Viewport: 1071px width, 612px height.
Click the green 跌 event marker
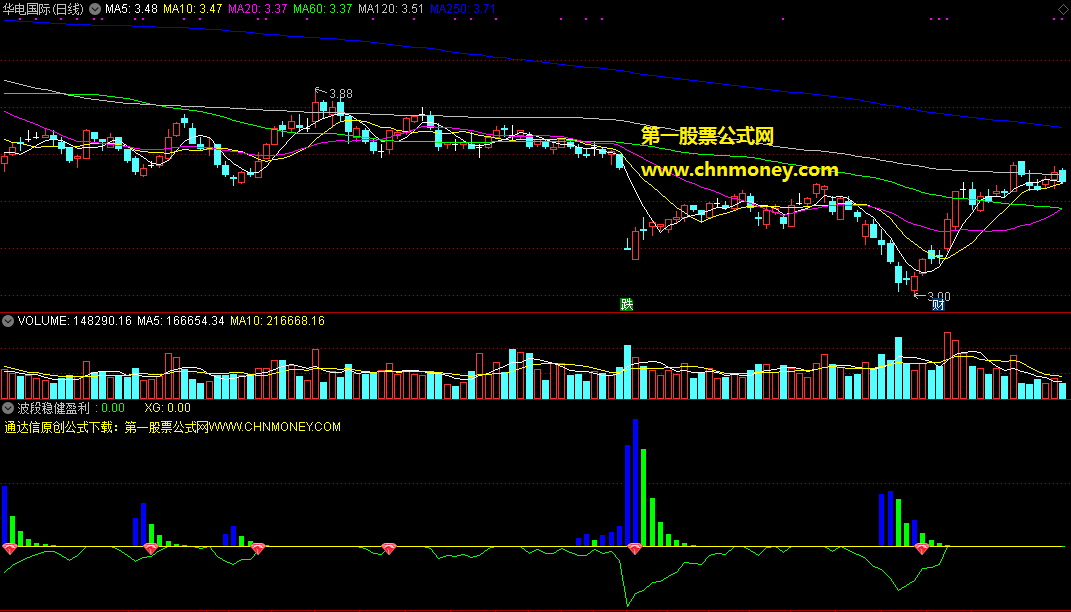point(626,305)
